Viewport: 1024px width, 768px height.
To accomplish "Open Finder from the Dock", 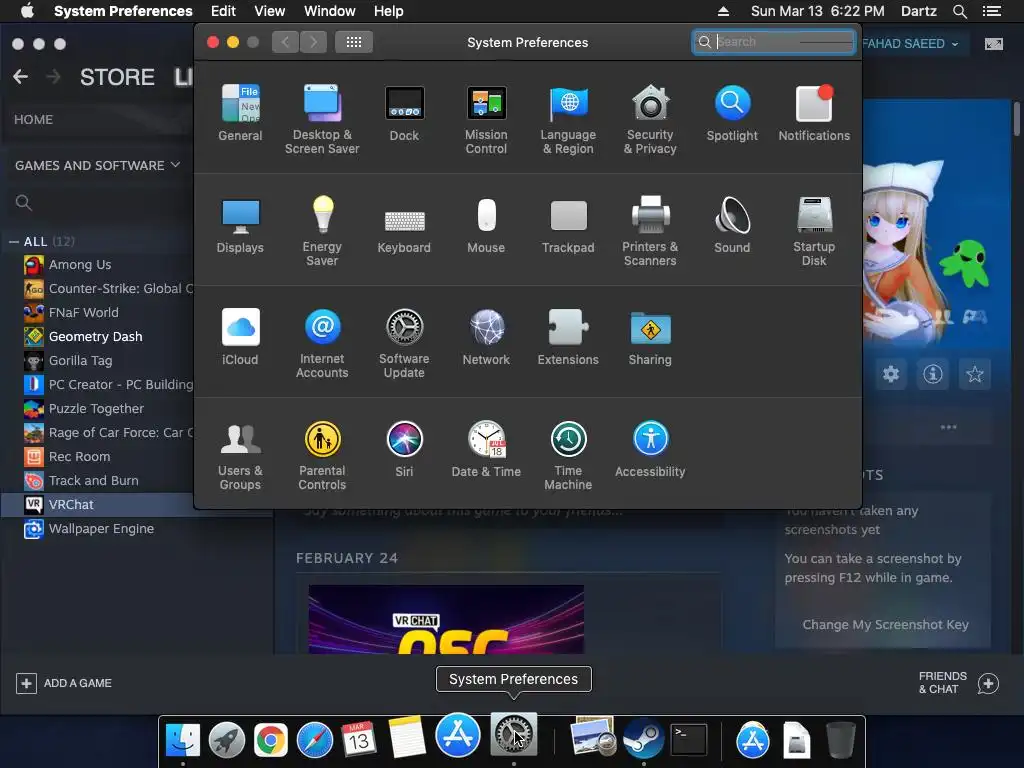I will (183, 739).
